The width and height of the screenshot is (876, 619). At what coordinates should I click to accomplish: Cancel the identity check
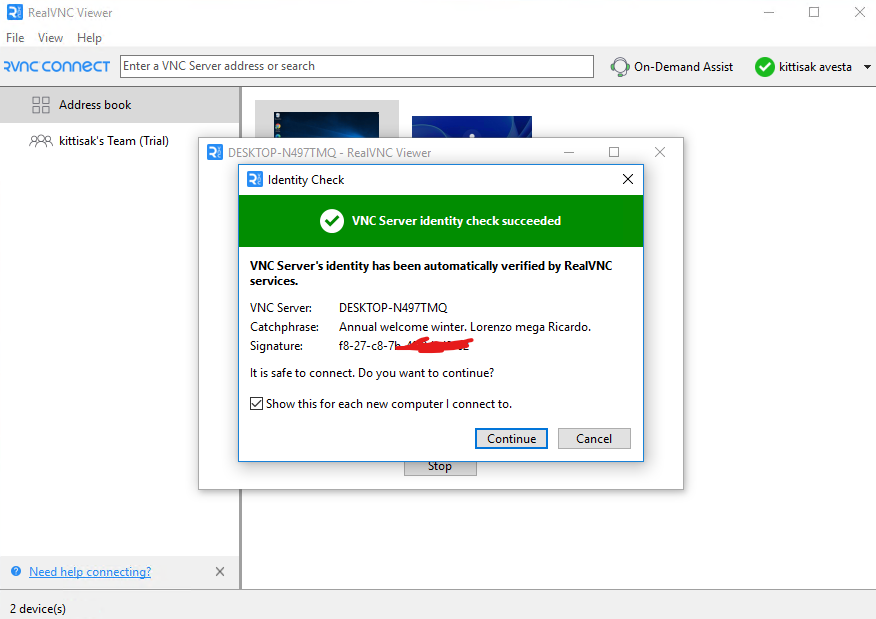click(594, 439)
